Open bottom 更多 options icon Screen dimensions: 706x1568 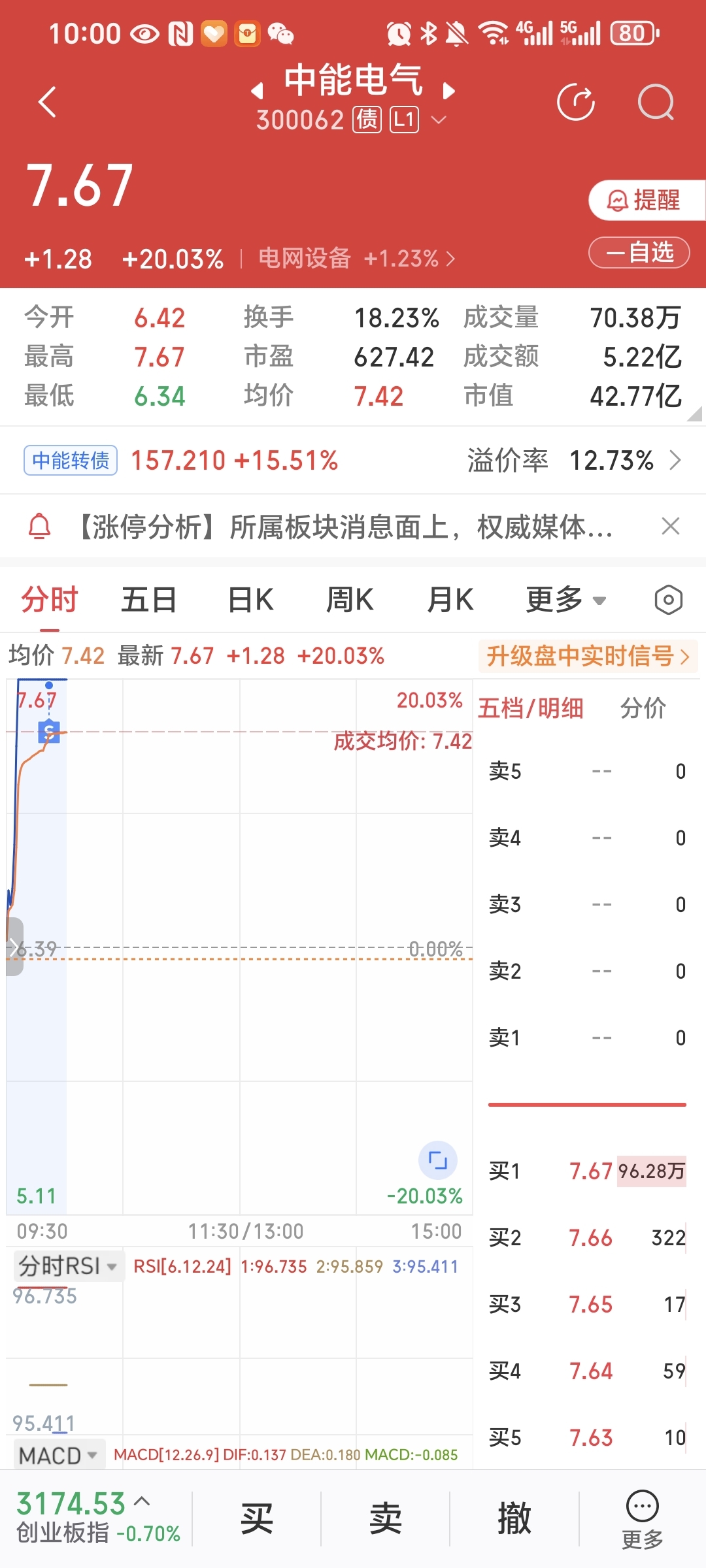click(643, 1518)
